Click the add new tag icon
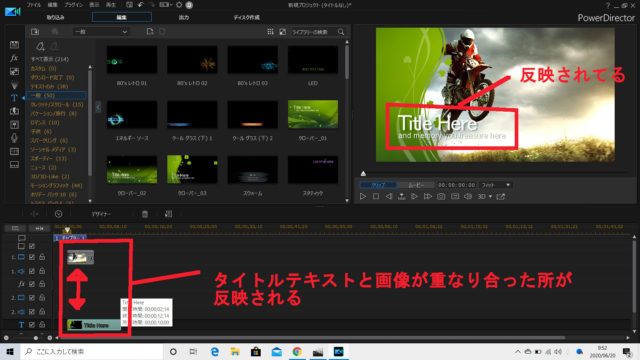 pos(40,46)
